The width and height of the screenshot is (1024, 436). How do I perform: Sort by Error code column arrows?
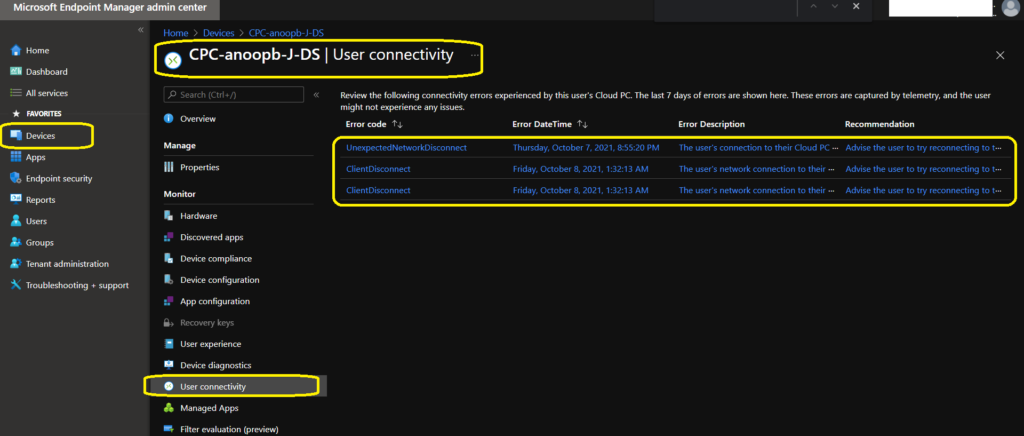397,124
